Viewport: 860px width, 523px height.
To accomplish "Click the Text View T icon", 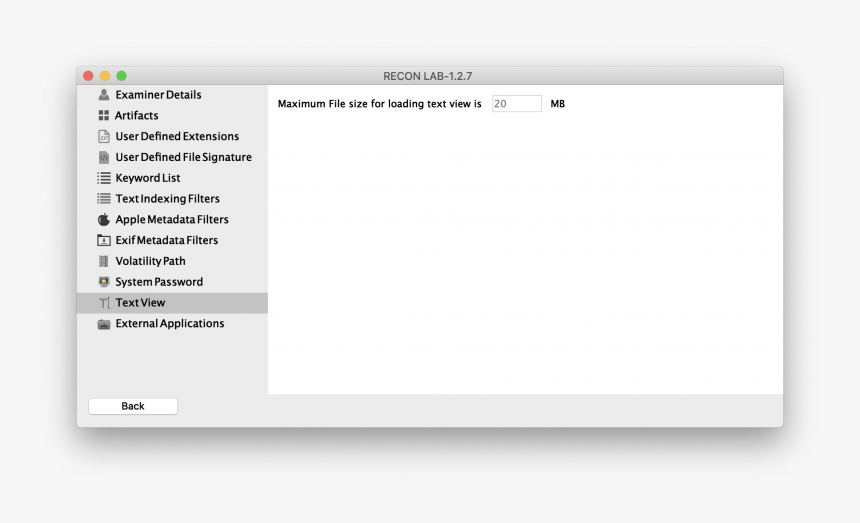I will 104,303.
